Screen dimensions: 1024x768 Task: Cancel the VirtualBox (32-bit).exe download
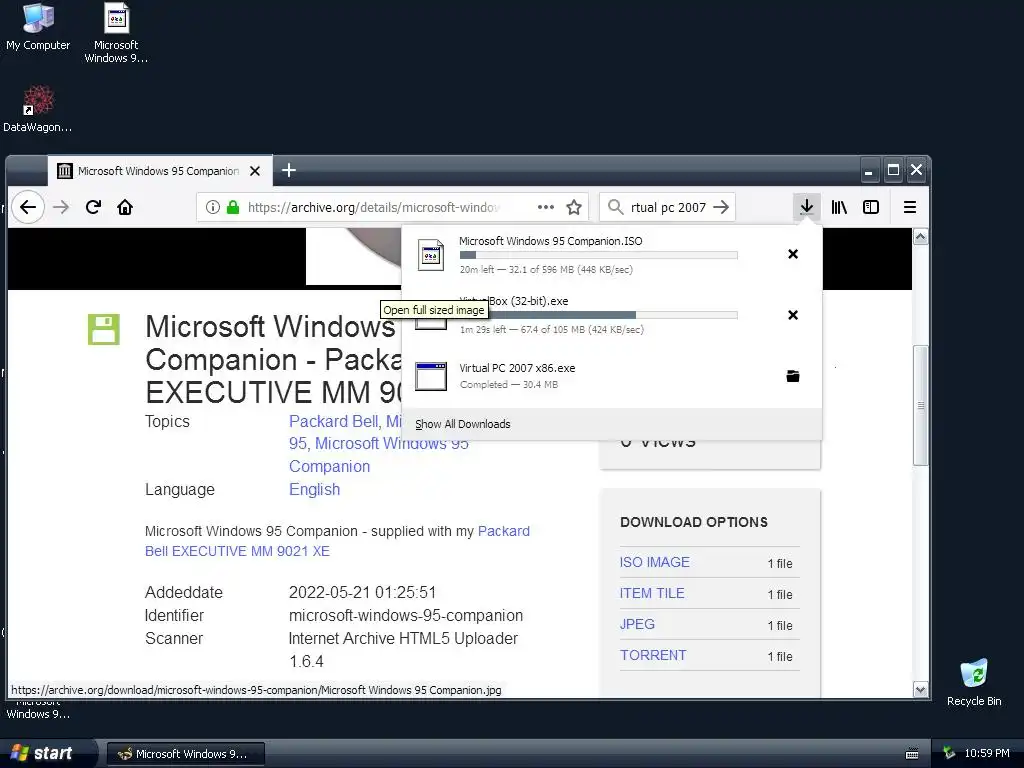coord(793,315)
